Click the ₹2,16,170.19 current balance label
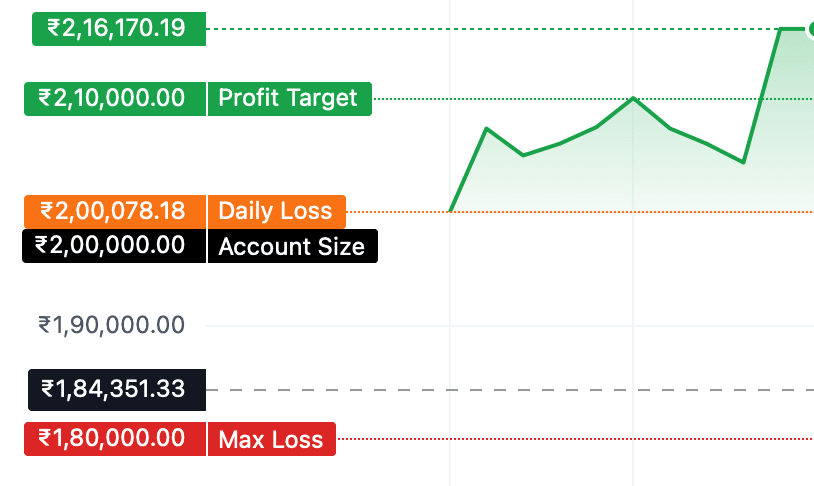The width and height of the screenshot is (814, 486). point(119,28)
